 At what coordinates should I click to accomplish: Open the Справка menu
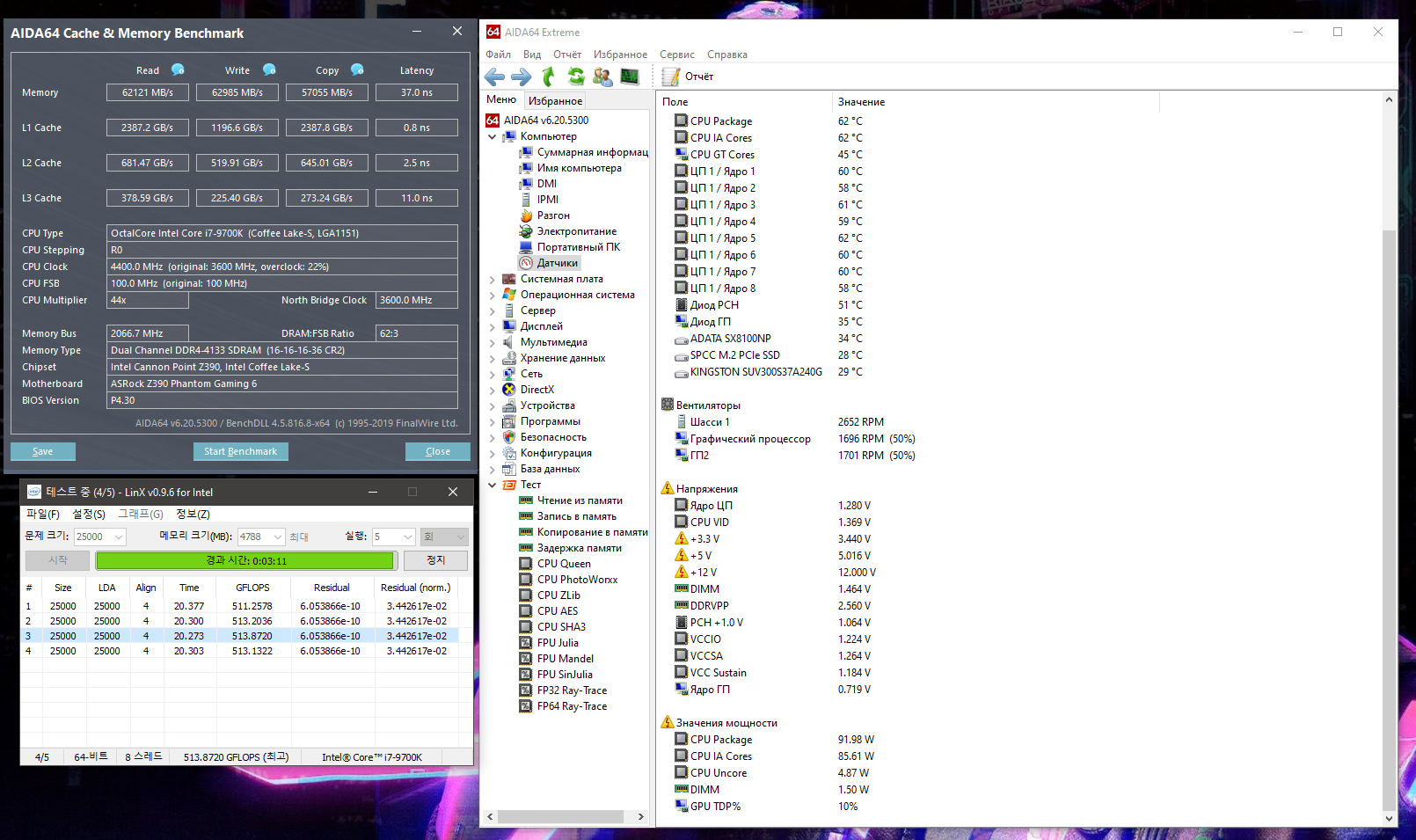pyautogui.click(x=727, y=55)
